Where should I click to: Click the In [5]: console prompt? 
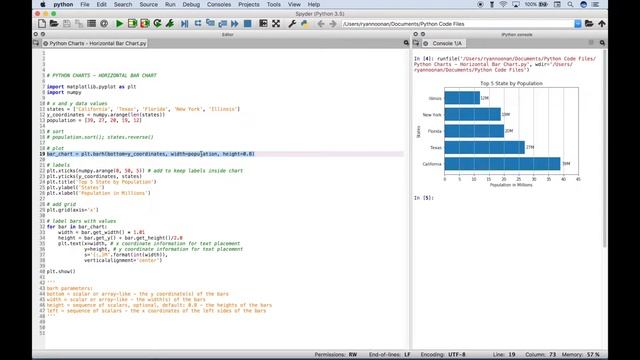click(424, 198)
